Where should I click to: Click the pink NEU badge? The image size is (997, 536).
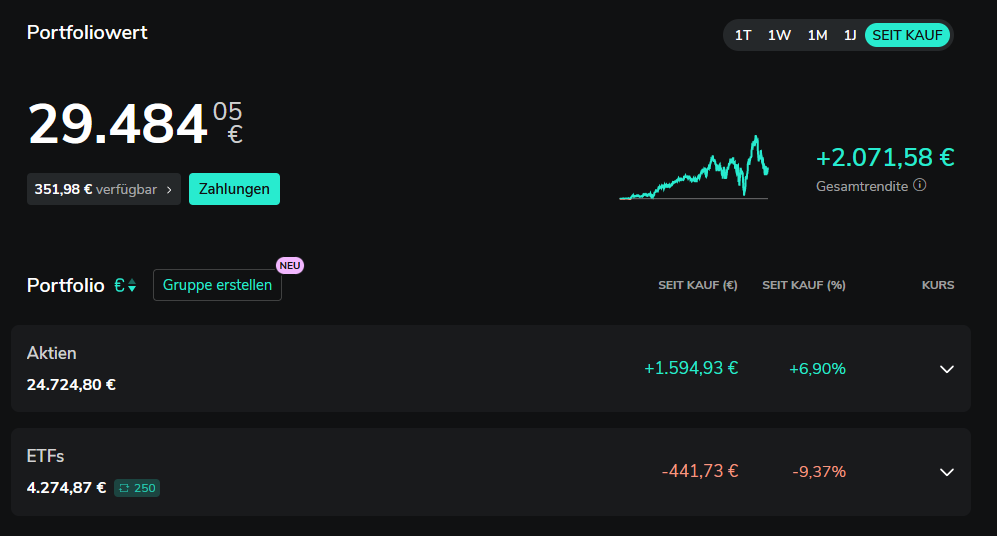click(290, 265)
